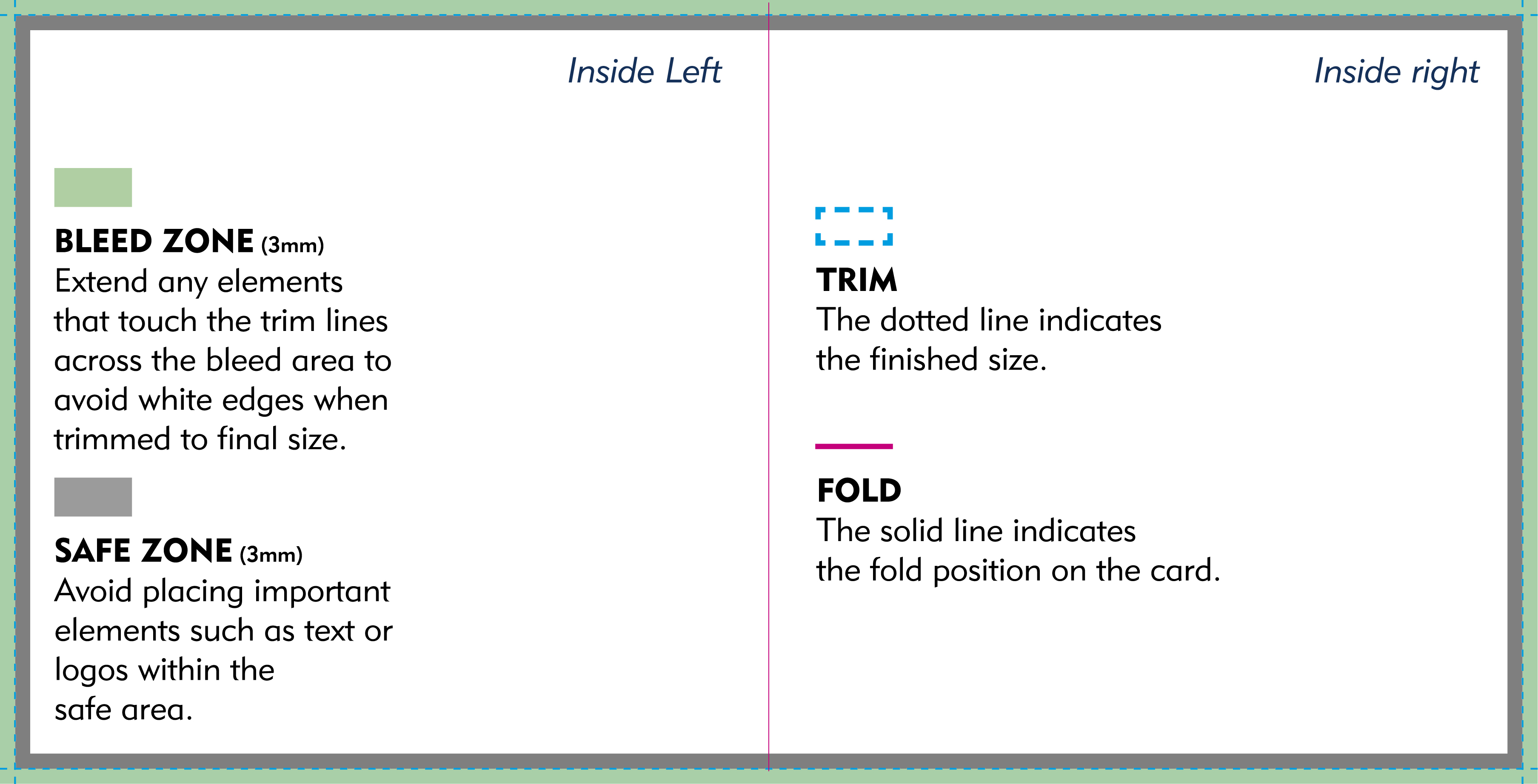The image size is (1538, 784).
Task: Click the '(3mm)' next to SAFE ZONE
Action: (x=271, y=555)
